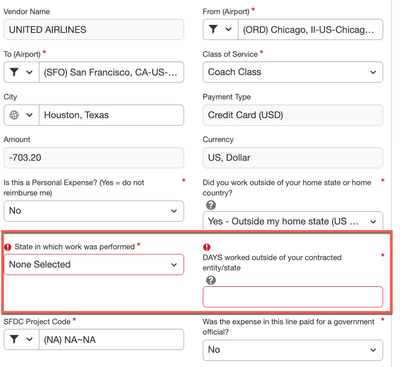Click error icon beside State work performed
Viewport: 400px width, 367px height.
8,247
